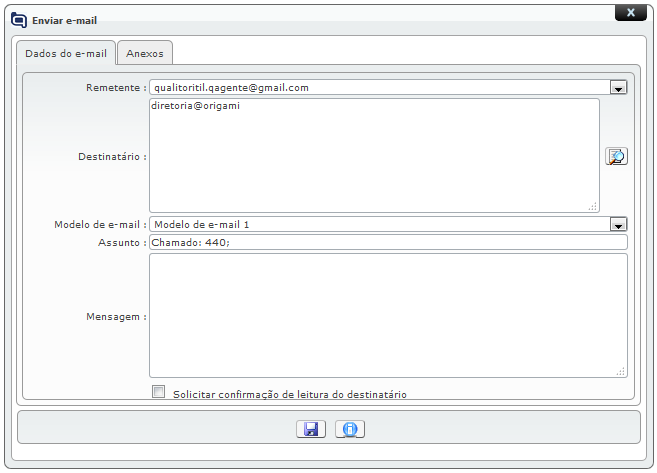
Task: Switch to the Anexos tab
Action: (145, 53)
